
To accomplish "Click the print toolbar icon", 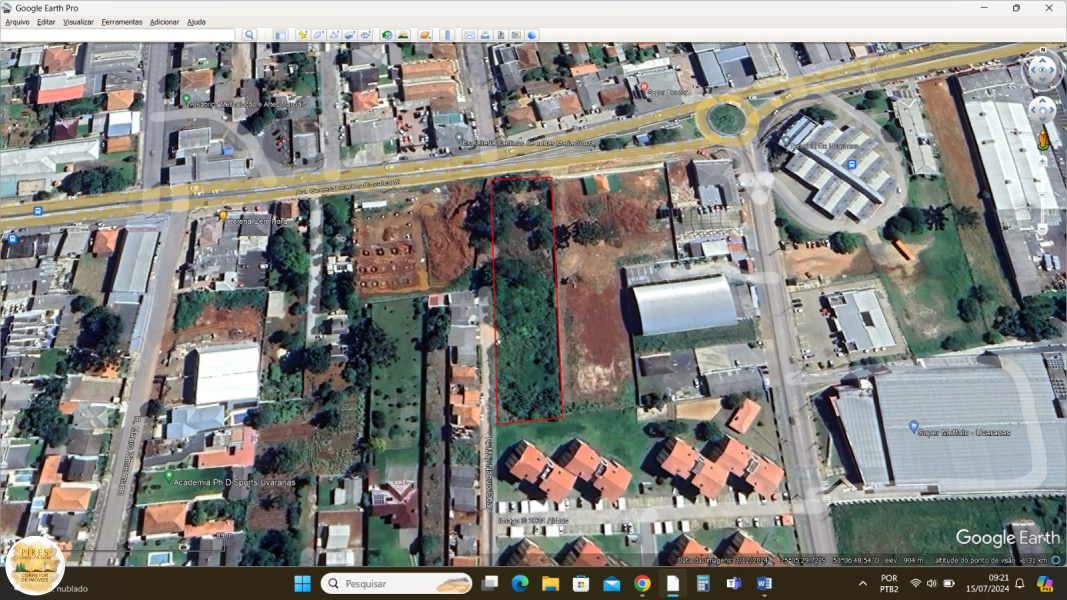I will (485, 35).
